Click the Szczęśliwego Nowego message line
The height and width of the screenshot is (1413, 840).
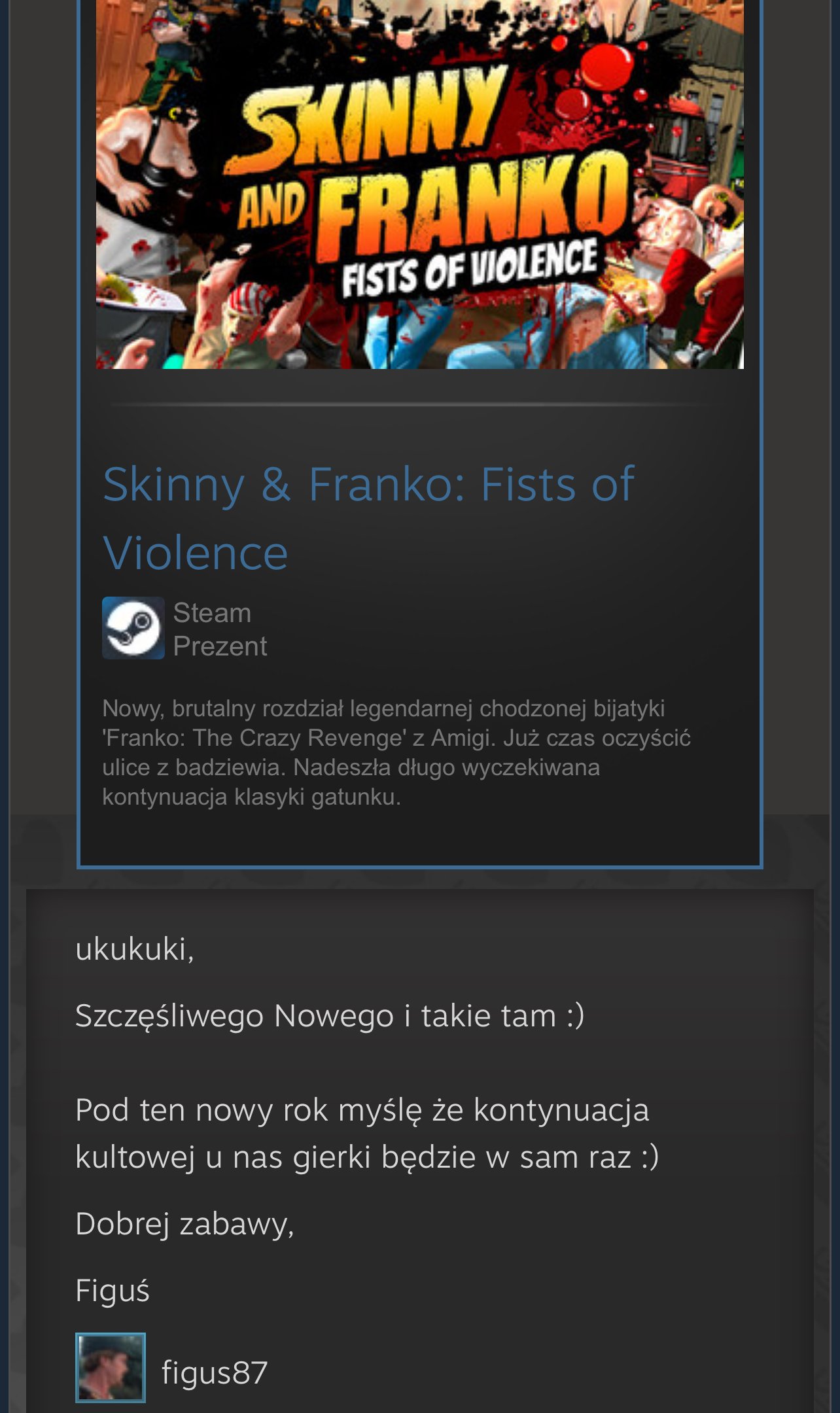tap(330, 1016)
